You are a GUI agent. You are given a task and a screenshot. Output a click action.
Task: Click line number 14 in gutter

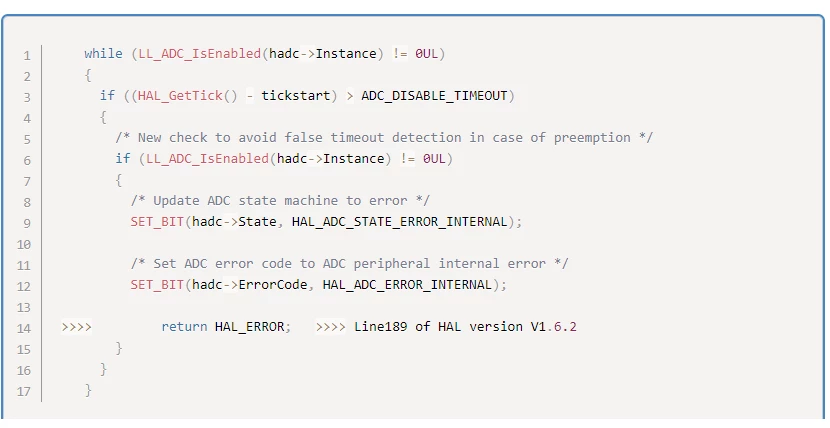[x=24, y=329]
